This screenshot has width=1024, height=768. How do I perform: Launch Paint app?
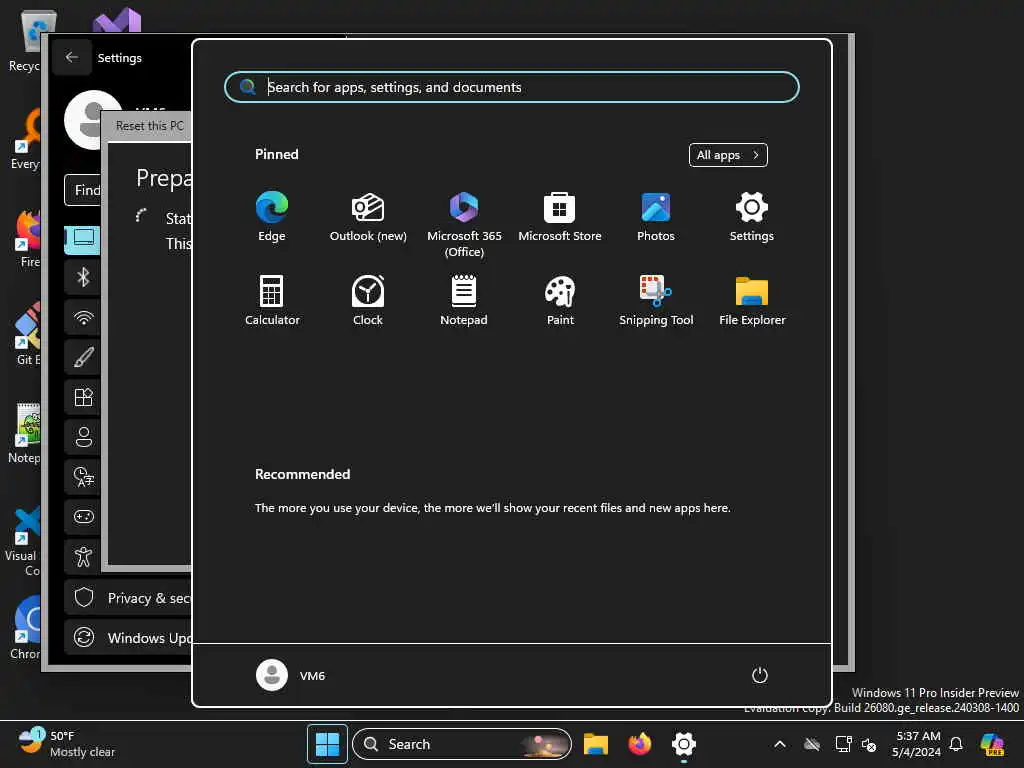coord(560,300)
